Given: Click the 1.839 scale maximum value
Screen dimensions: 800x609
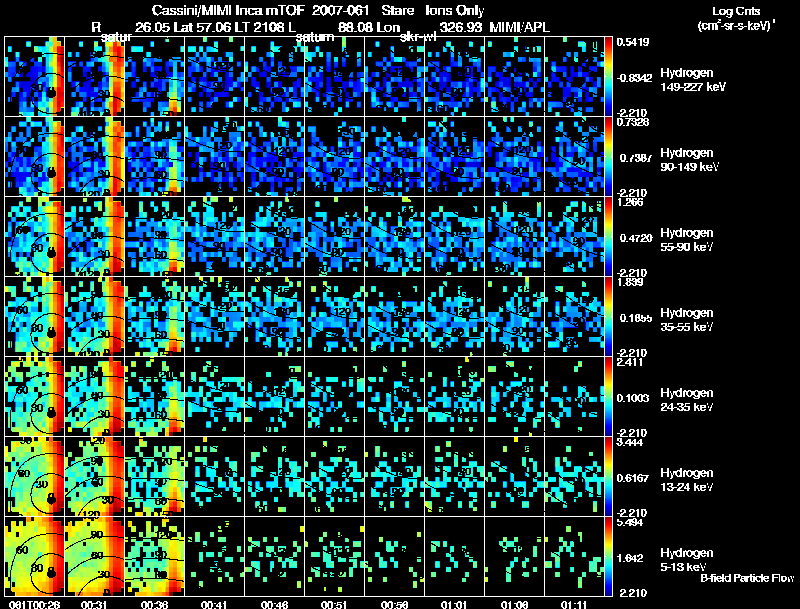Looking at the screenshot, I should (x=630, y=282).
